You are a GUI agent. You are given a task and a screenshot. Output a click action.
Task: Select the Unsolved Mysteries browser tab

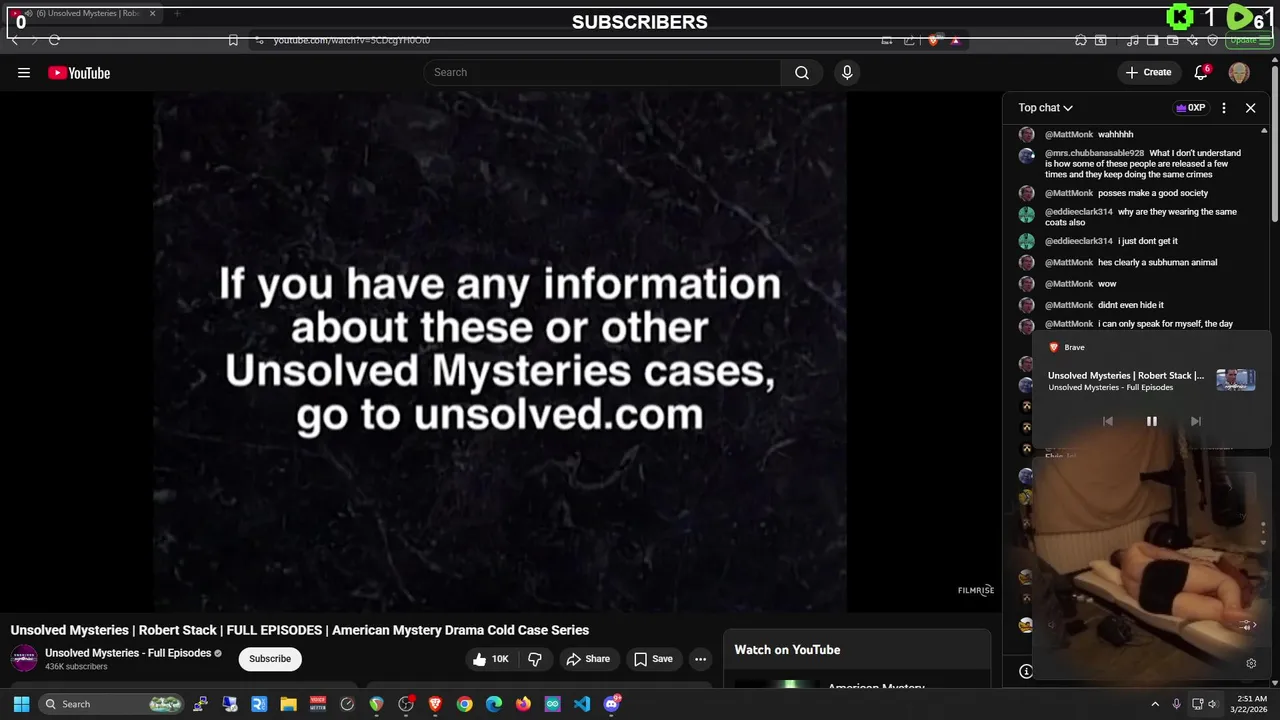[84, 14]
